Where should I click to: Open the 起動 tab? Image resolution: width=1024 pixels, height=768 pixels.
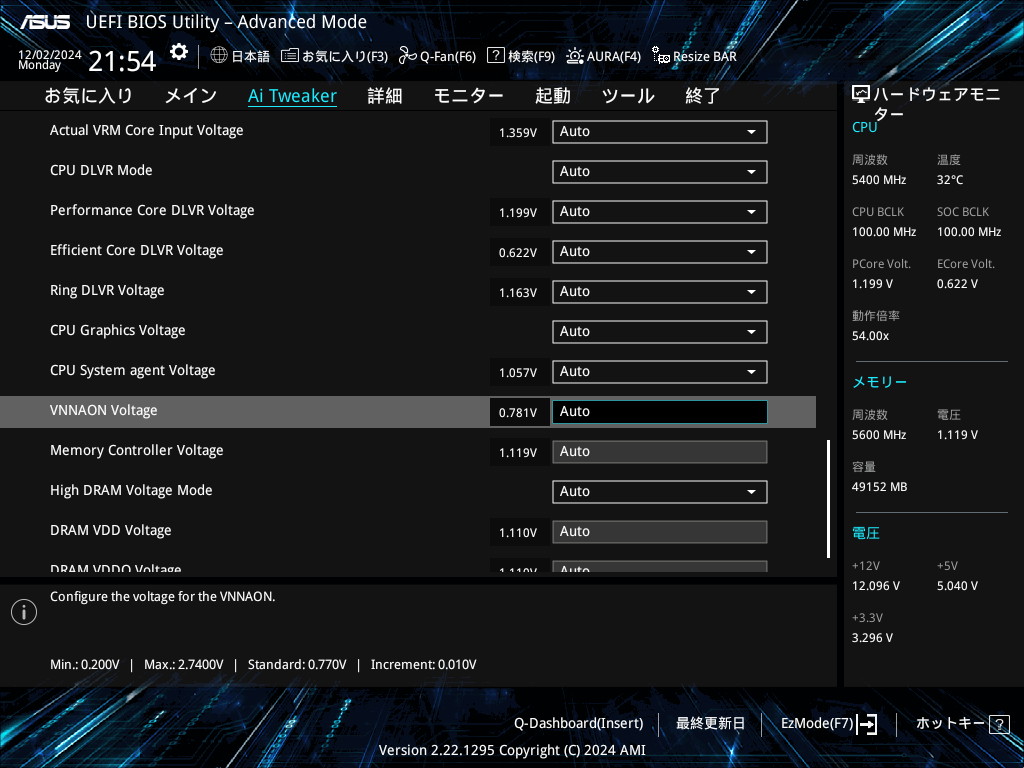pos(552,96)
